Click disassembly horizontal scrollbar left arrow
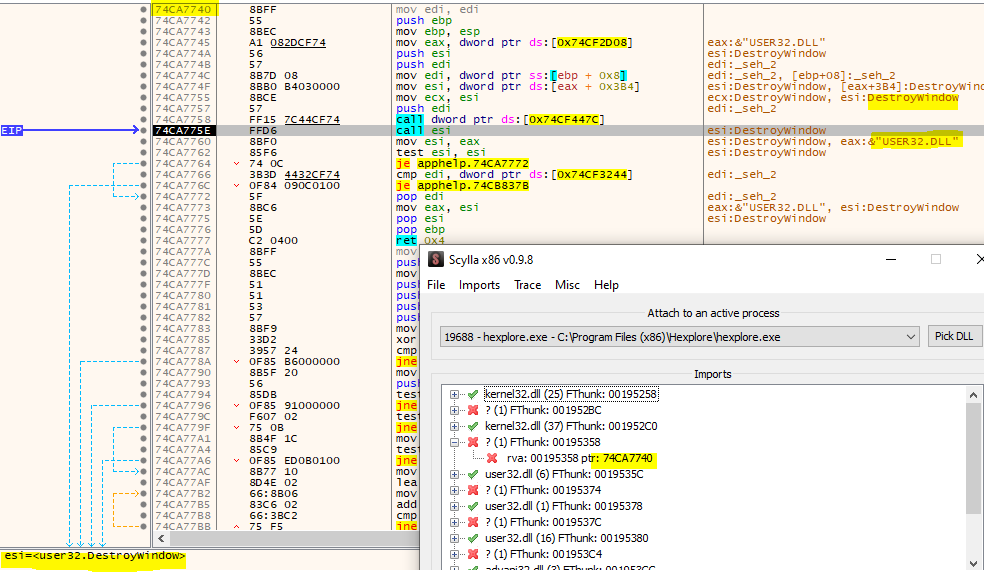The image size is (984, 572). [x=162, y=539]
